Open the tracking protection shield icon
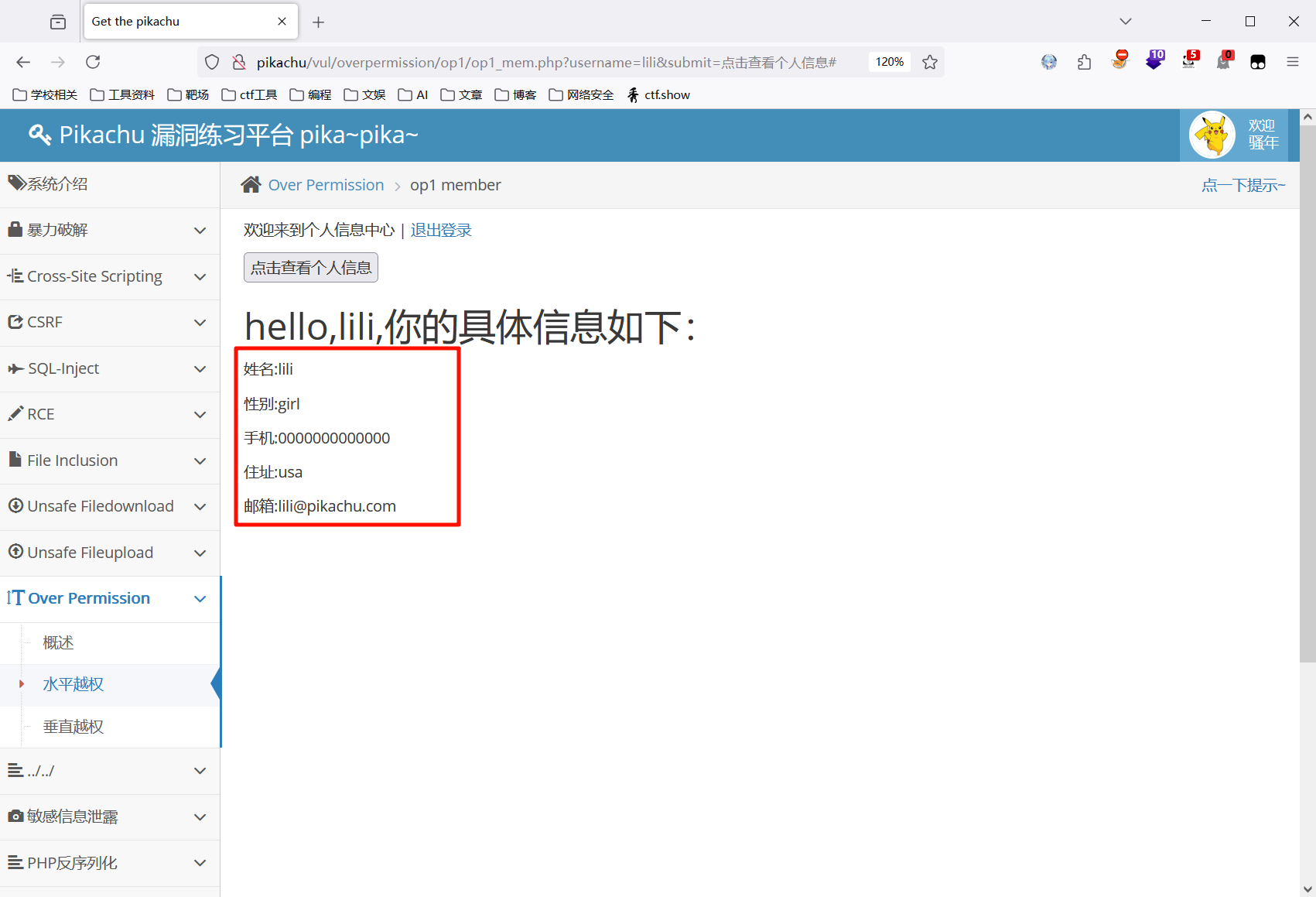The image size is (1316, 897). pos(212,62)
